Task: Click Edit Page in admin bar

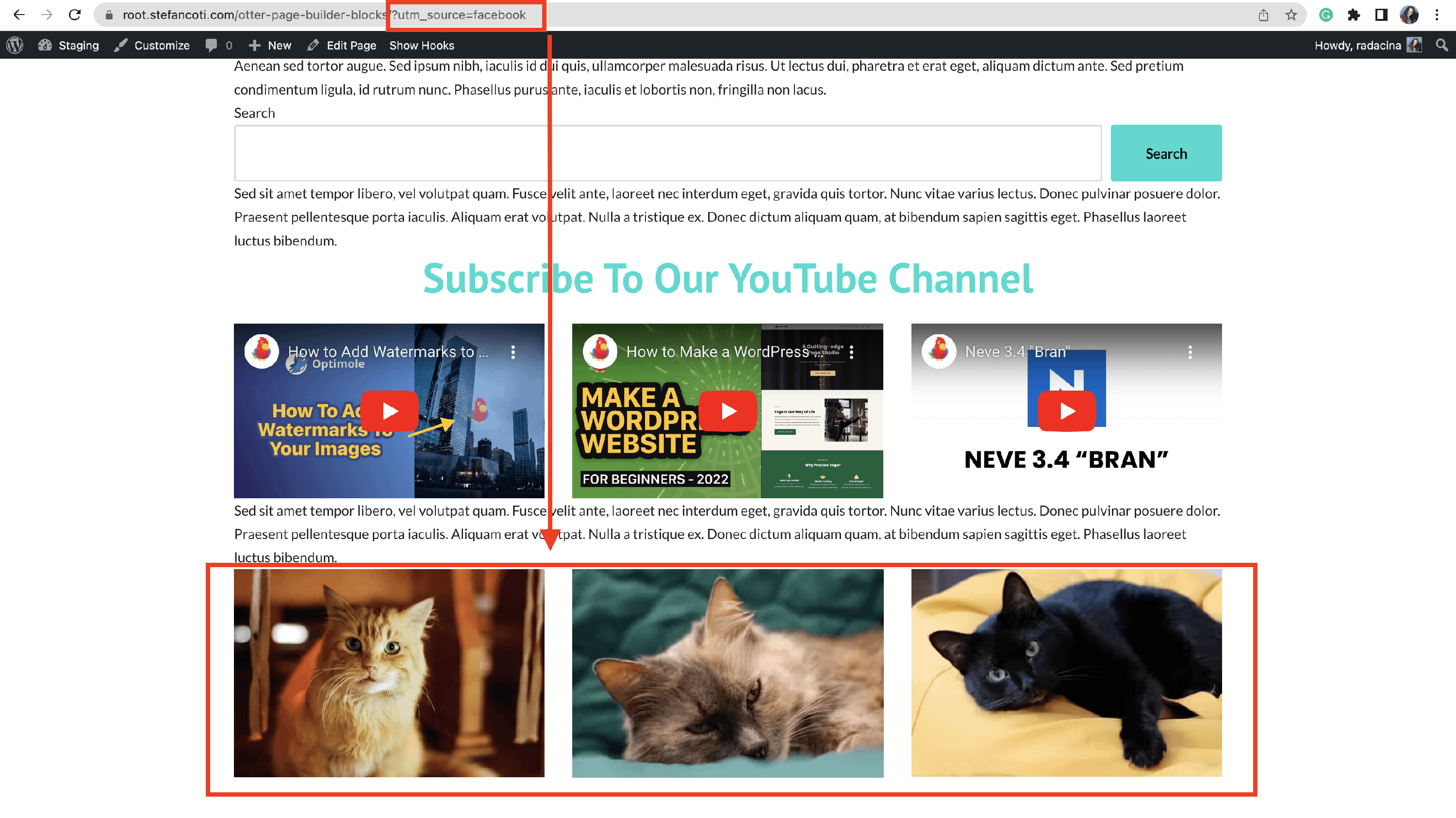Action: point(342,45)
